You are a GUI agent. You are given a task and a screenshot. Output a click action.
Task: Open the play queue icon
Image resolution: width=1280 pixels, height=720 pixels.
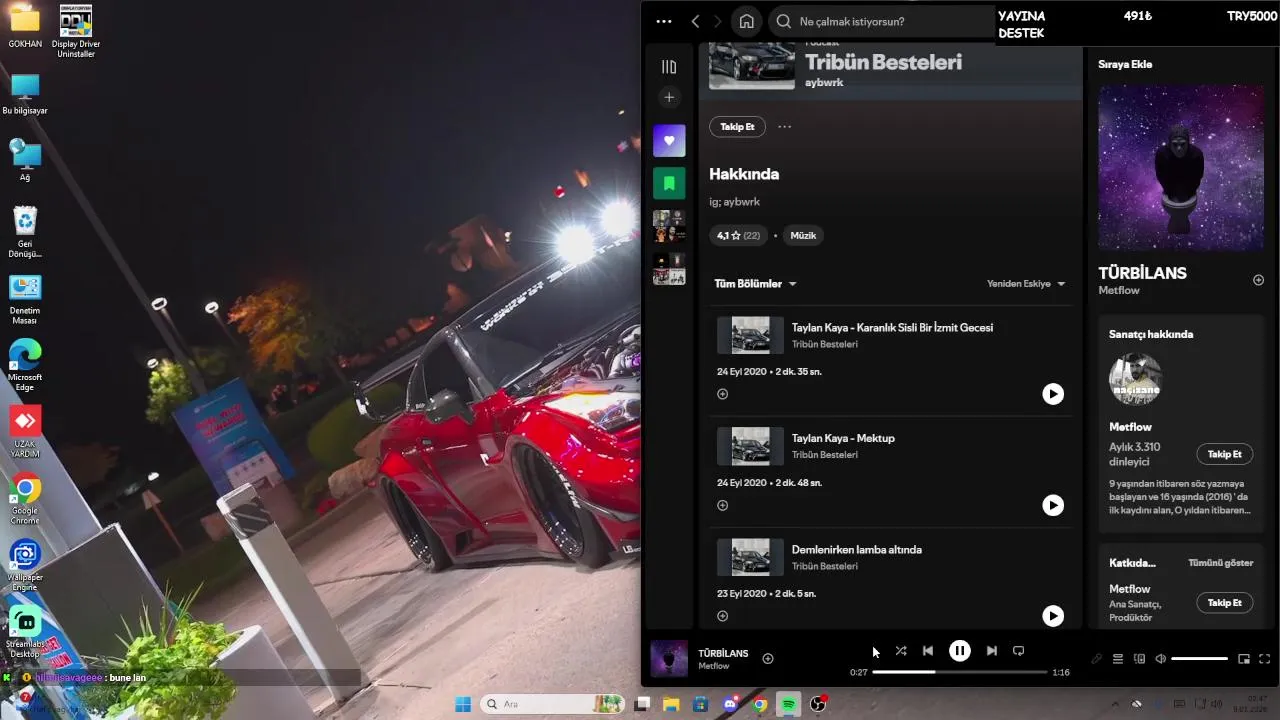point(1118,659)
